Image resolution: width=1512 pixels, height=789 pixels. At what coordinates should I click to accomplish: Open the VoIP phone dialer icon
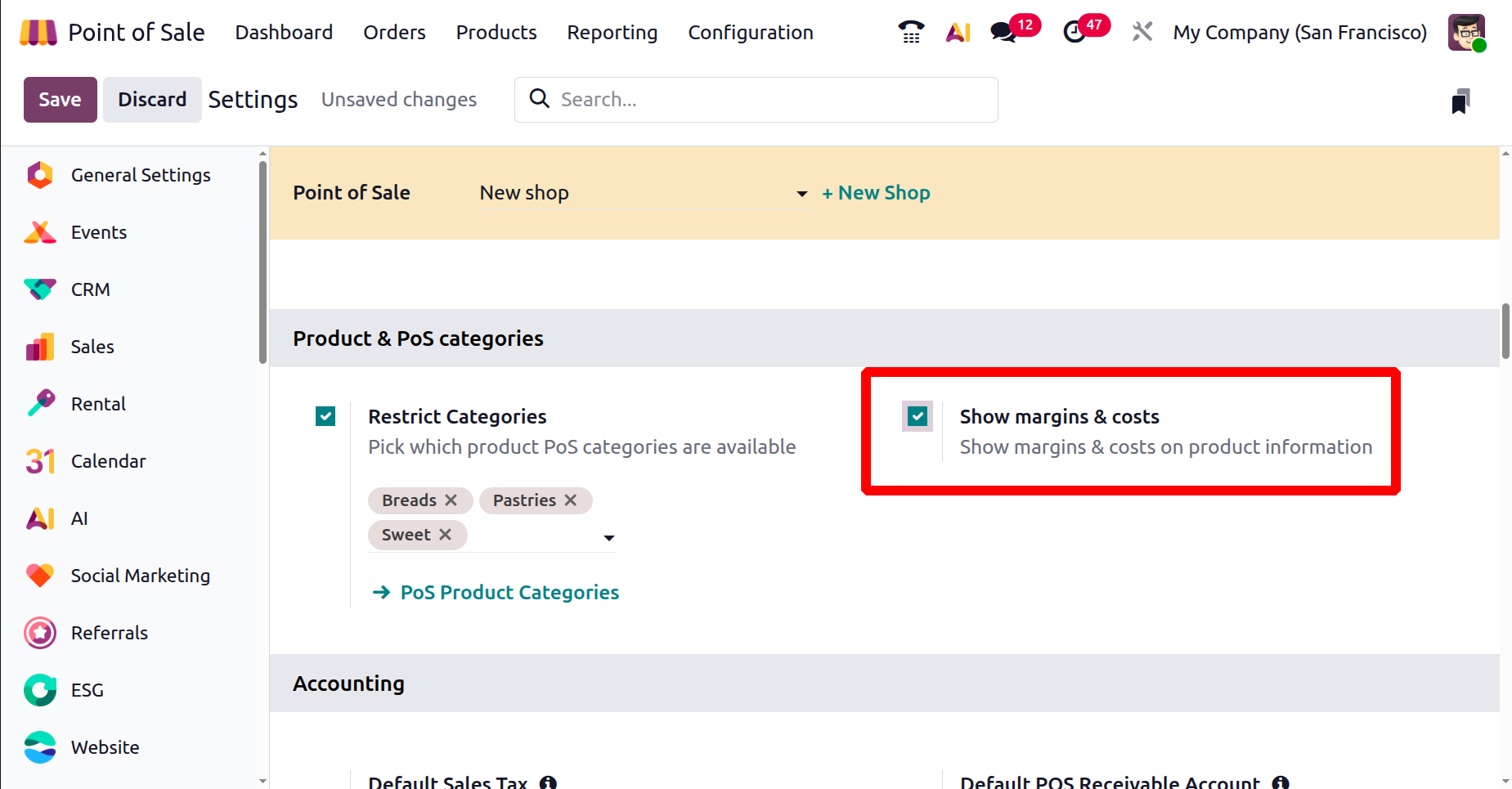tap(910, 33)
